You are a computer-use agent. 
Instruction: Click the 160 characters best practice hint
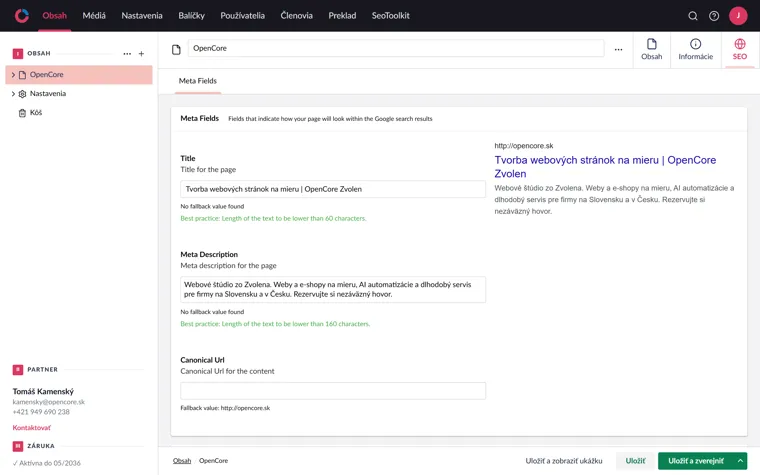click(x=275, y=324)
